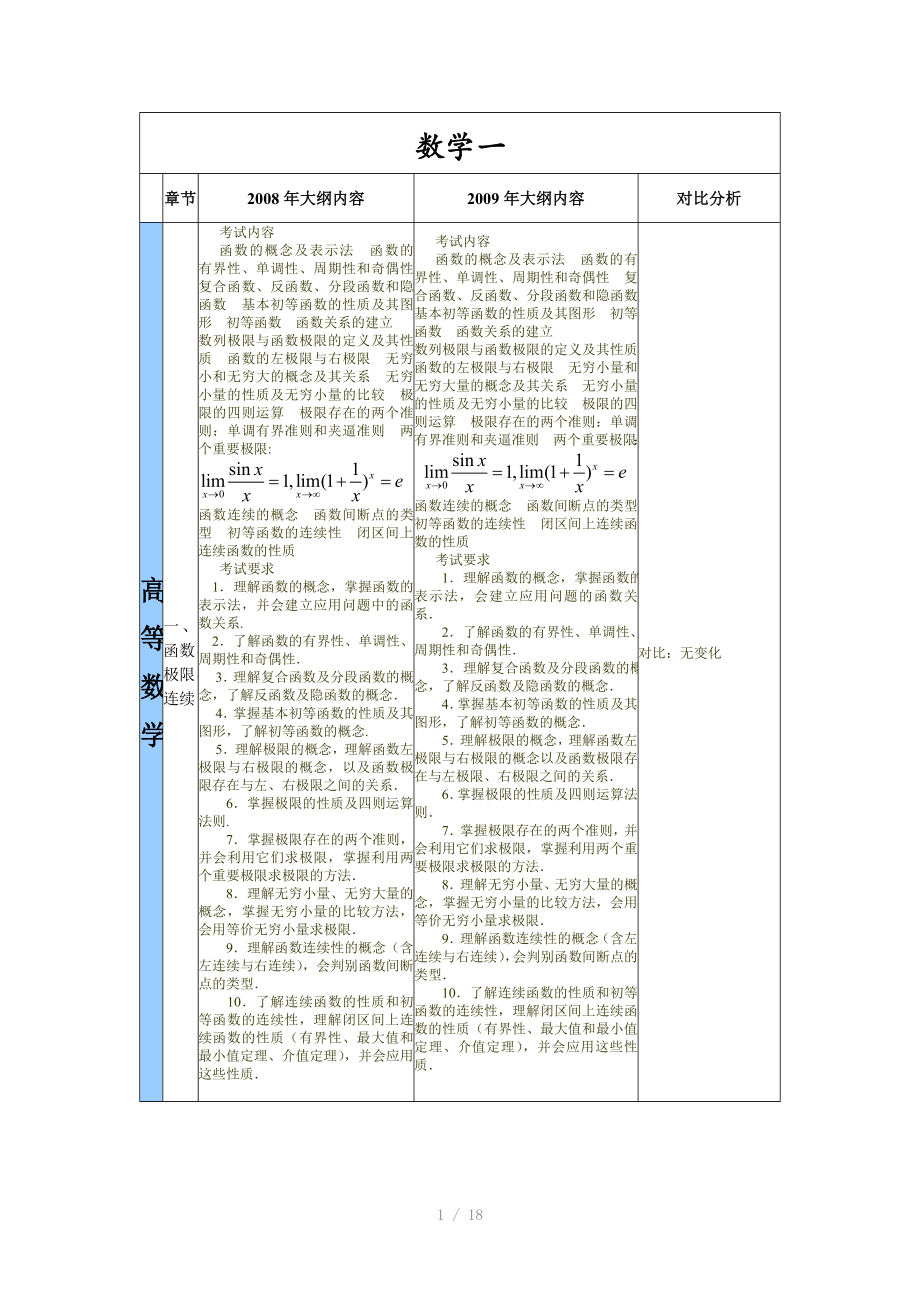The width and height of the screenshot is (920, 1302).
Task: Click requirement item 1 in 2008 column
Action: point(306,604)
